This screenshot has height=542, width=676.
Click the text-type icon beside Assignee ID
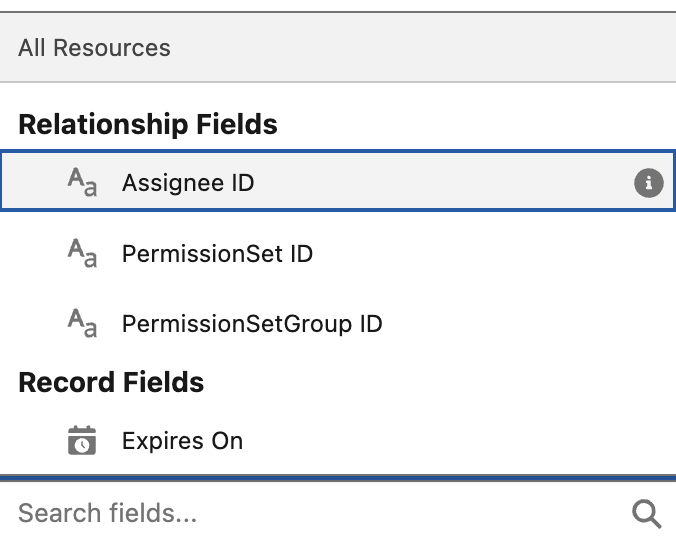82,183
